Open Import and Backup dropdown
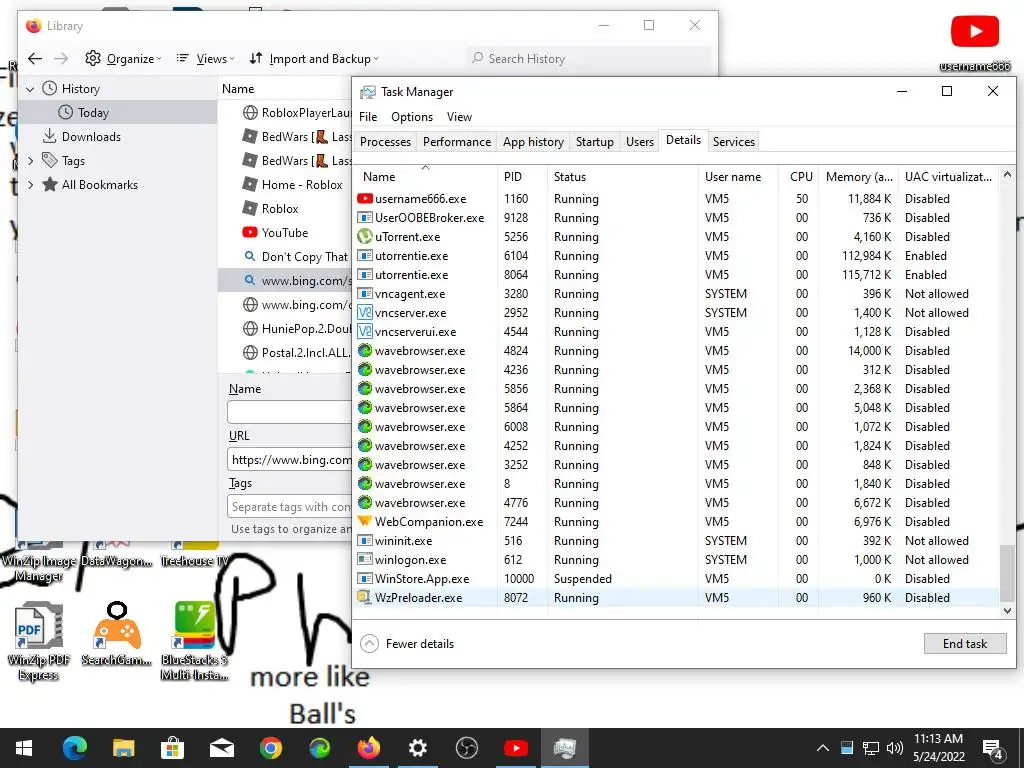The image size is (1024, 768). pyautogui.click(x=313, y=59)
